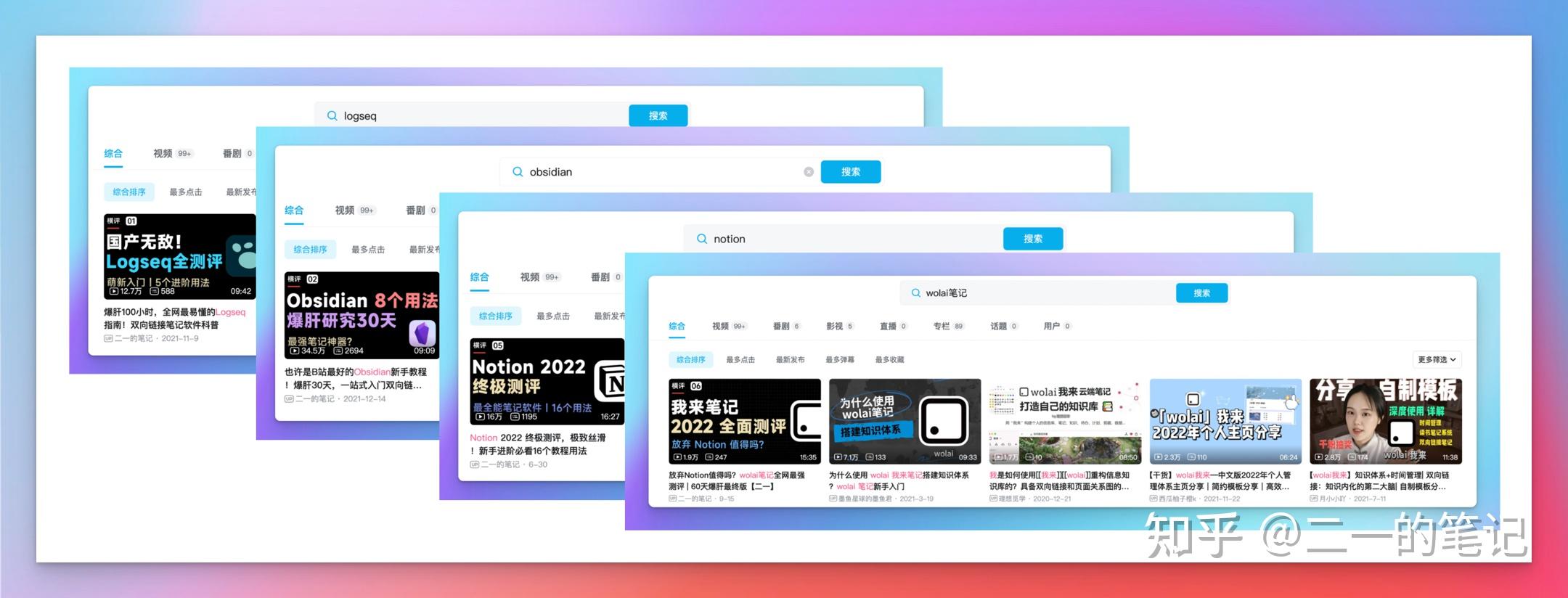Open title 放弃Notion值得吗? wolai笔记全网最强测评 link

tap(737, 481)
